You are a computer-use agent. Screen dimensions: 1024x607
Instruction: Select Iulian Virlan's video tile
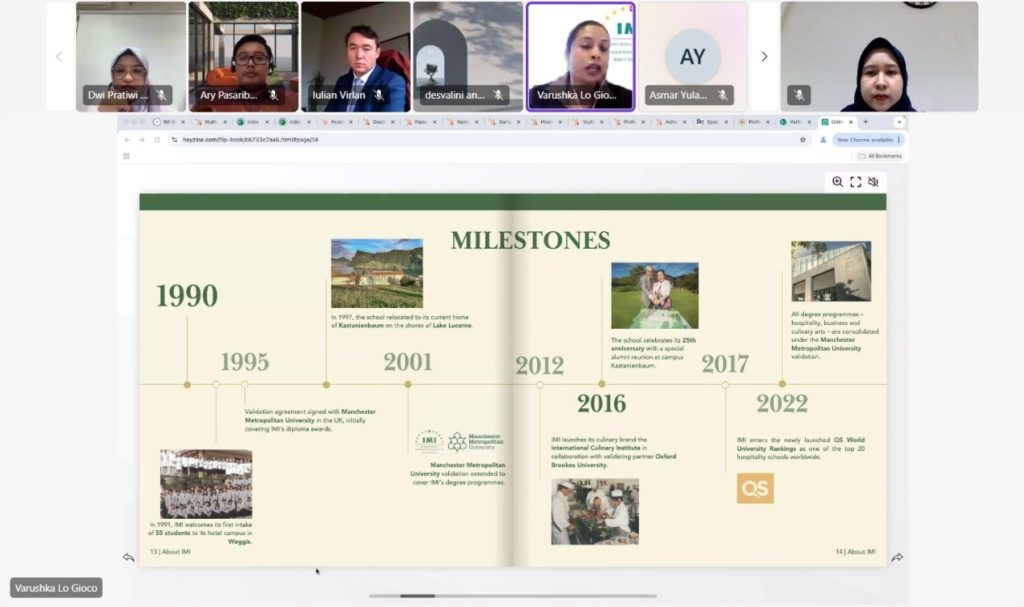pos(356,57)
